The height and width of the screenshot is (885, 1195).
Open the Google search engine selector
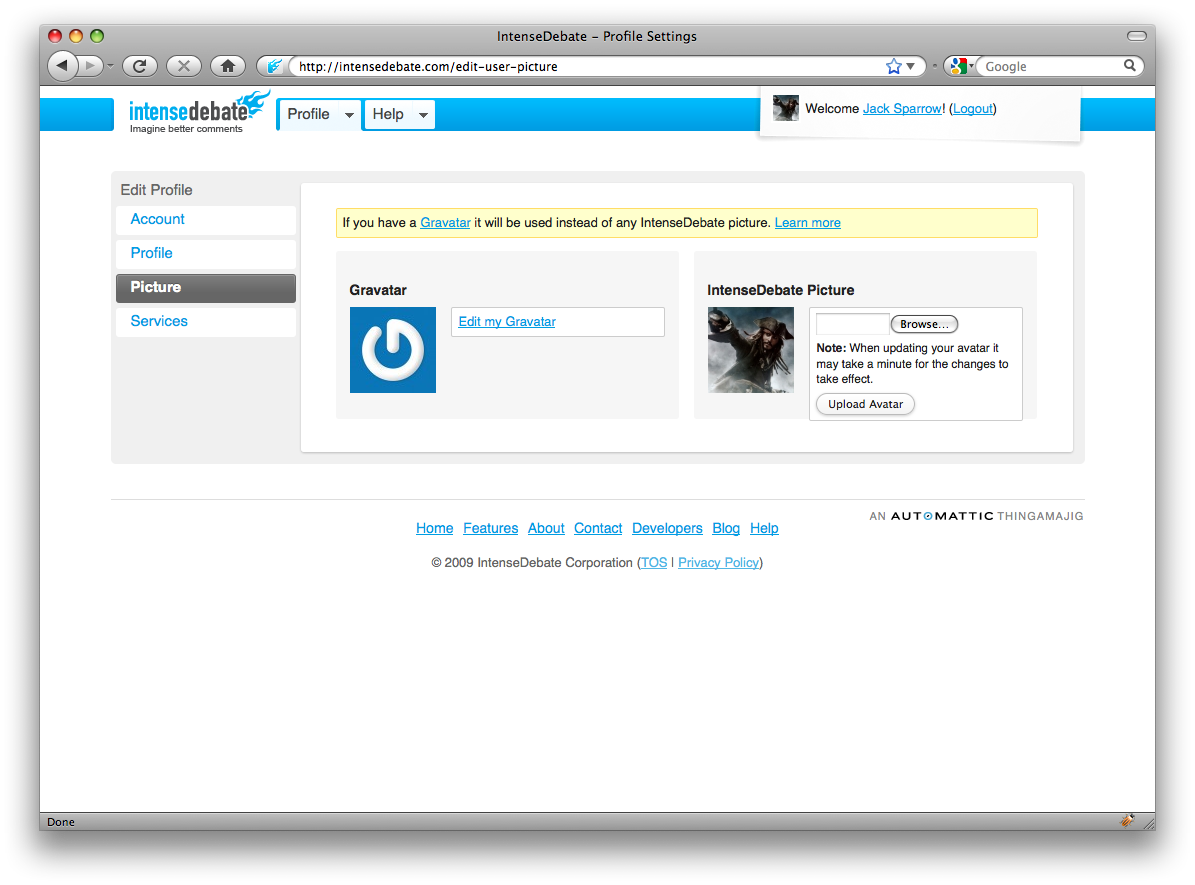click(960, 66)
